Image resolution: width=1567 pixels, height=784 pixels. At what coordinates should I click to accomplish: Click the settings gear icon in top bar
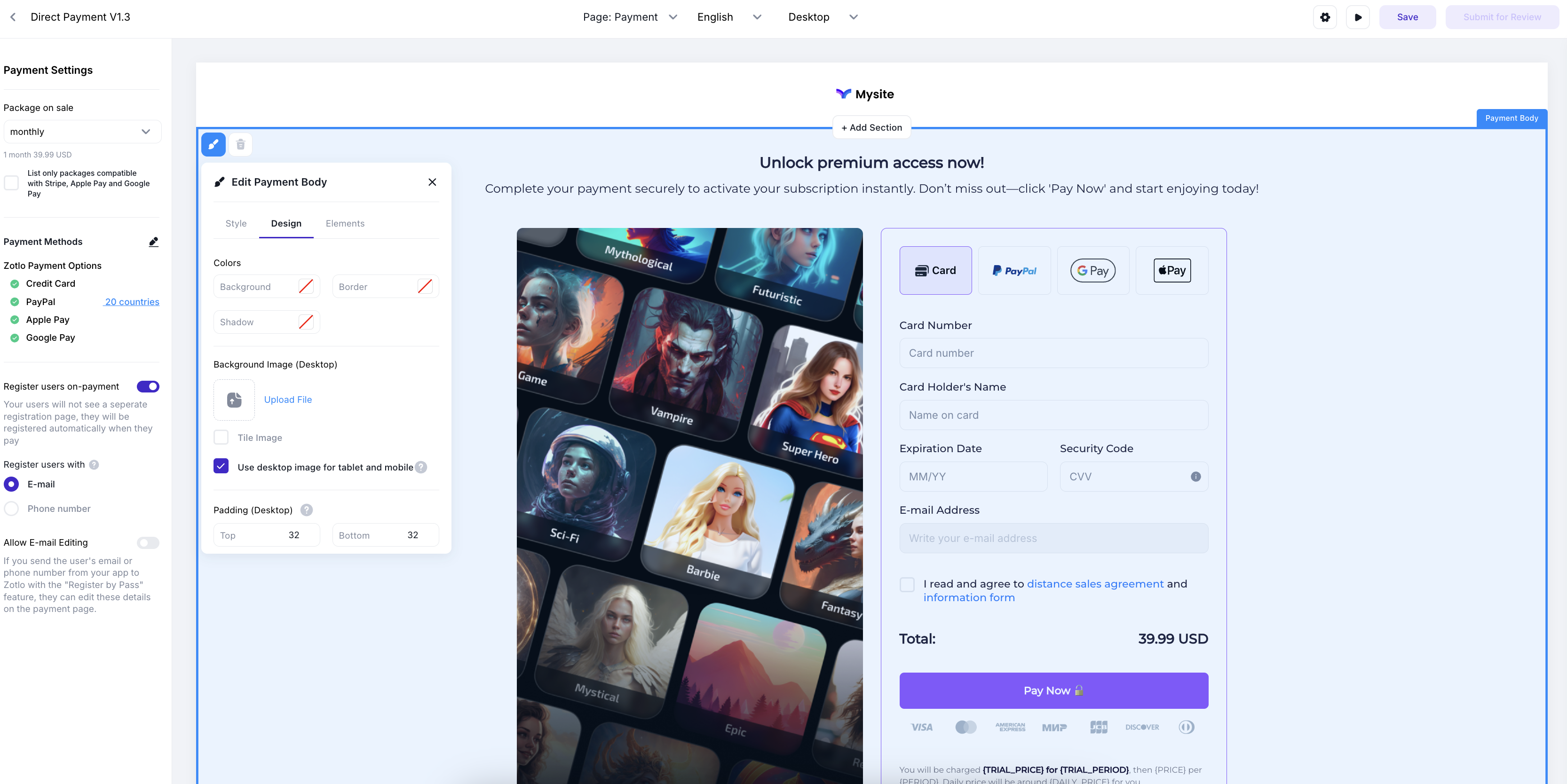coord(1324,17)
